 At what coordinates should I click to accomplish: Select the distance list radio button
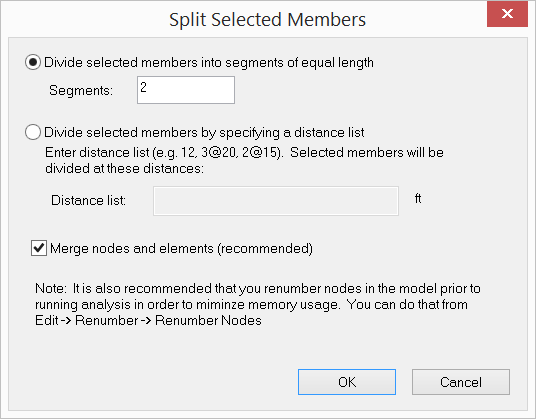tap(33, 132)
